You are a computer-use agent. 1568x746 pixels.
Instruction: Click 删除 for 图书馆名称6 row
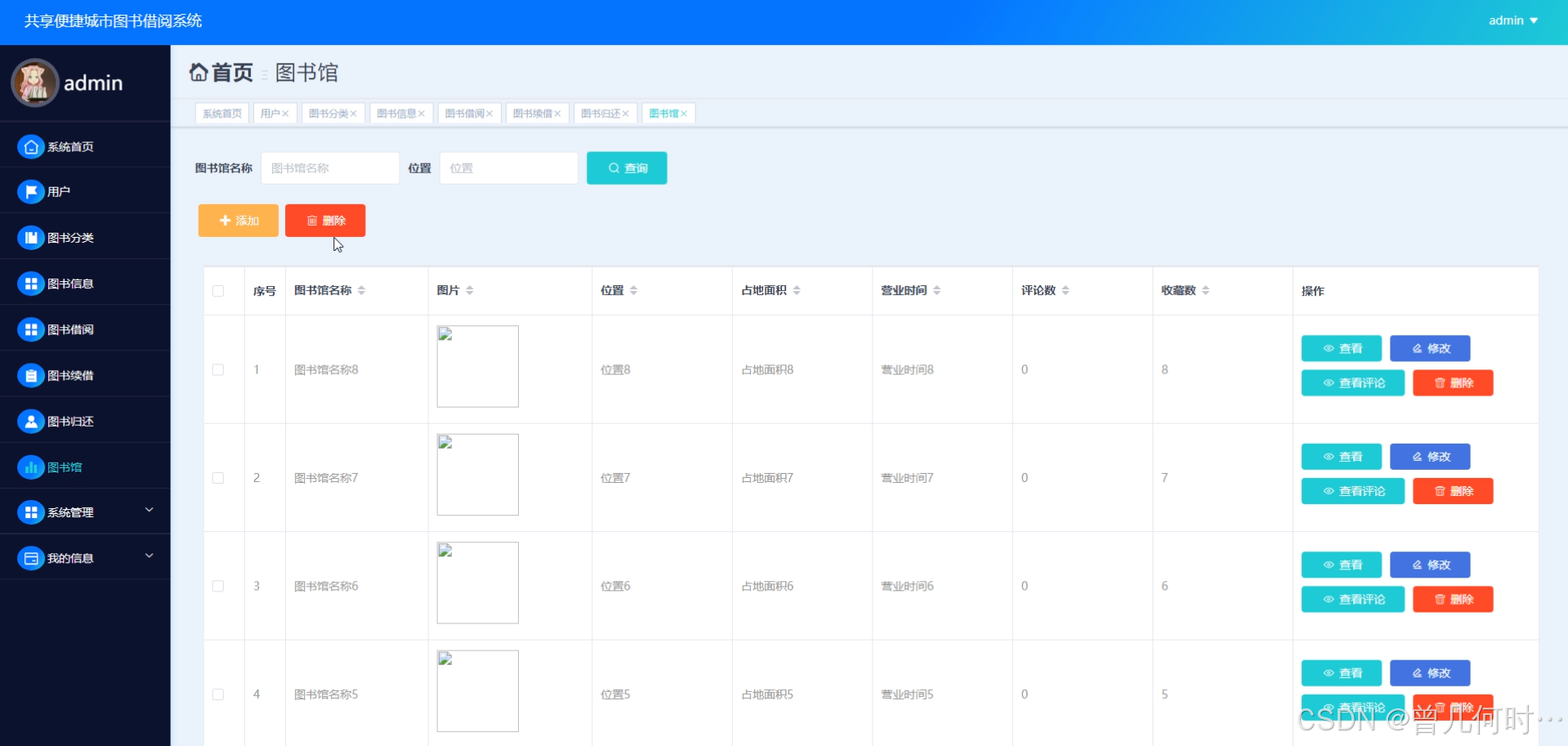point(1453,600)
